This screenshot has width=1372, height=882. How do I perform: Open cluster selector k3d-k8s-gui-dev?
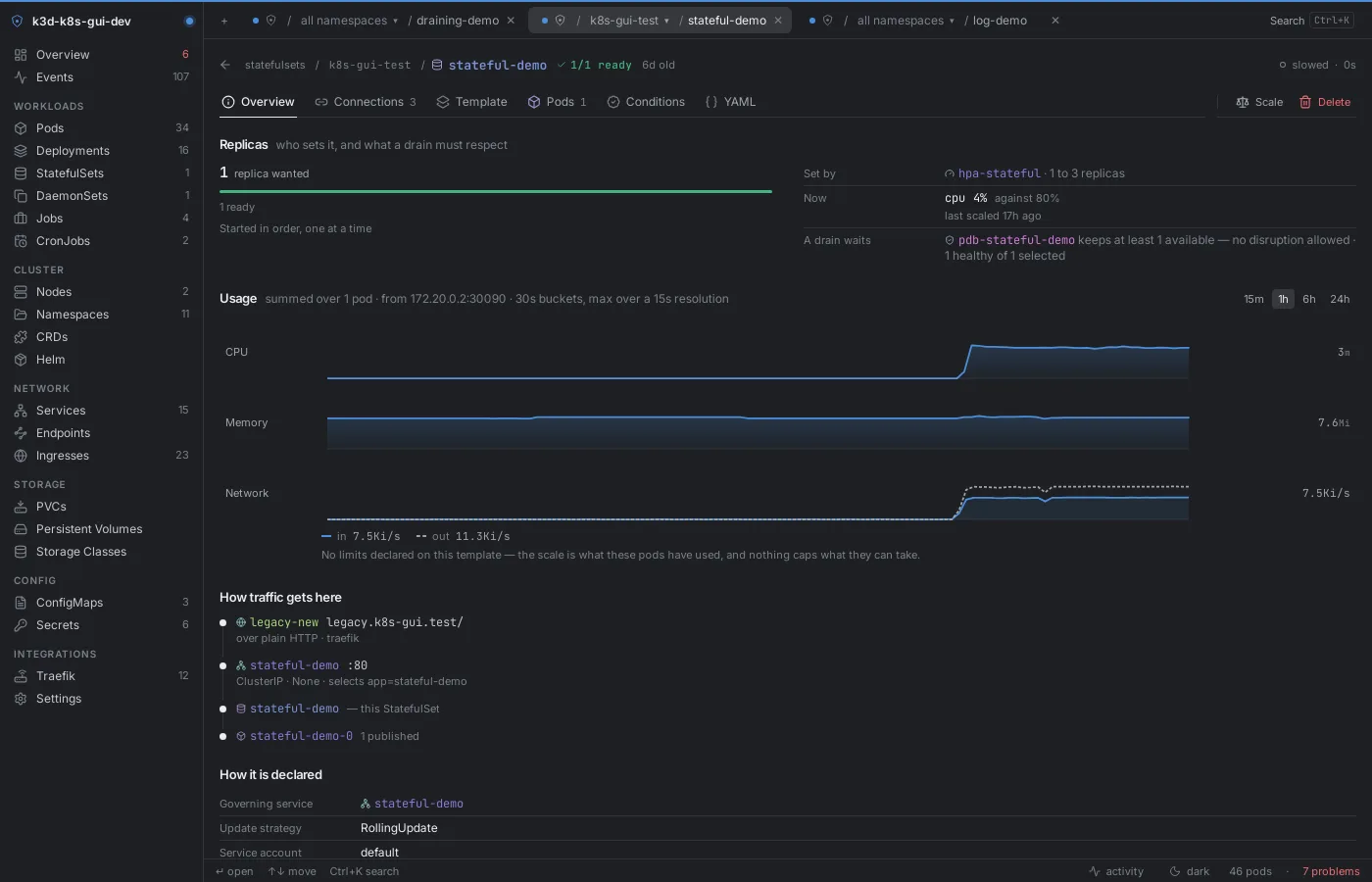coord(101,21)
